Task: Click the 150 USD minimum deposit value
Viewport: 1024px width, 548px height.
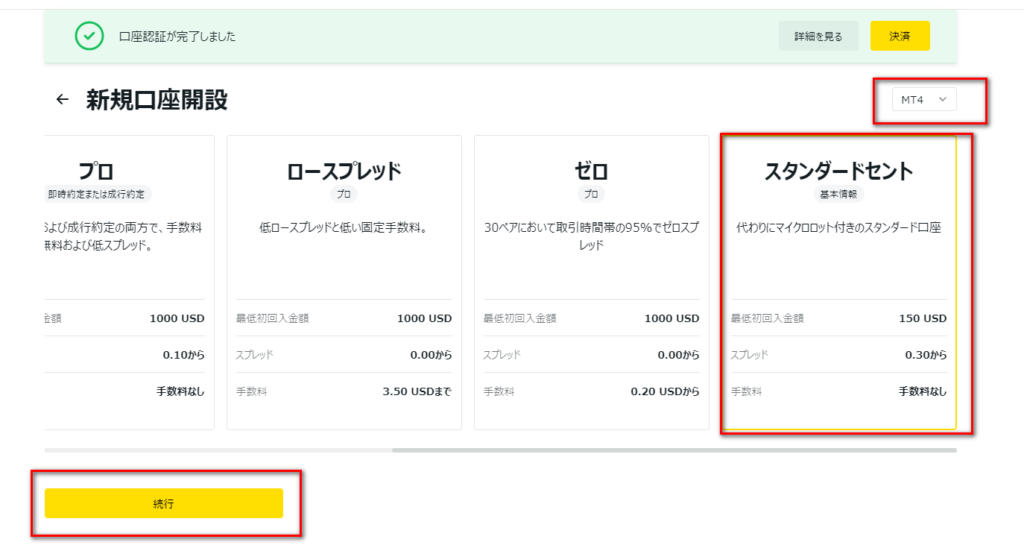Action: pos(922,318)
